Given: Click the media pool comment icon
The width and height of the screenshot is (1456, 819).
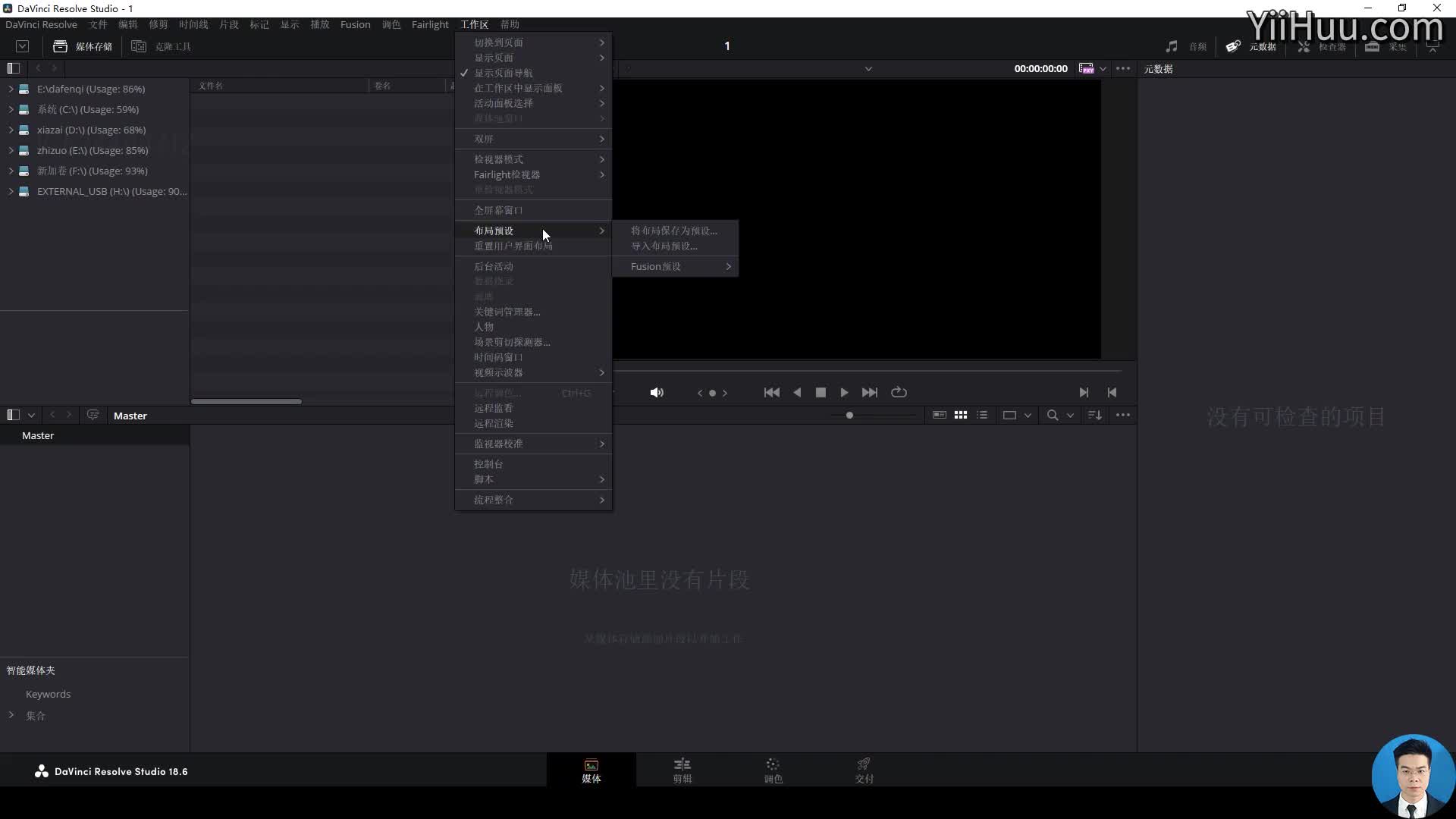Looking at the screenshot, I should pos(93,415).
